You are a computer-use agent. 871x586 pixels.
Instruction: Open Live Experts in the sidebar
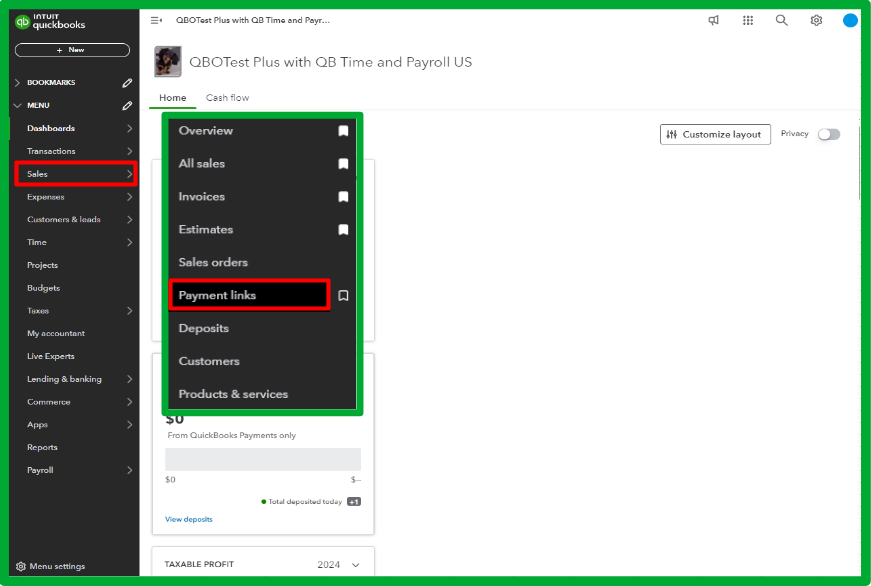coord(51,356)
